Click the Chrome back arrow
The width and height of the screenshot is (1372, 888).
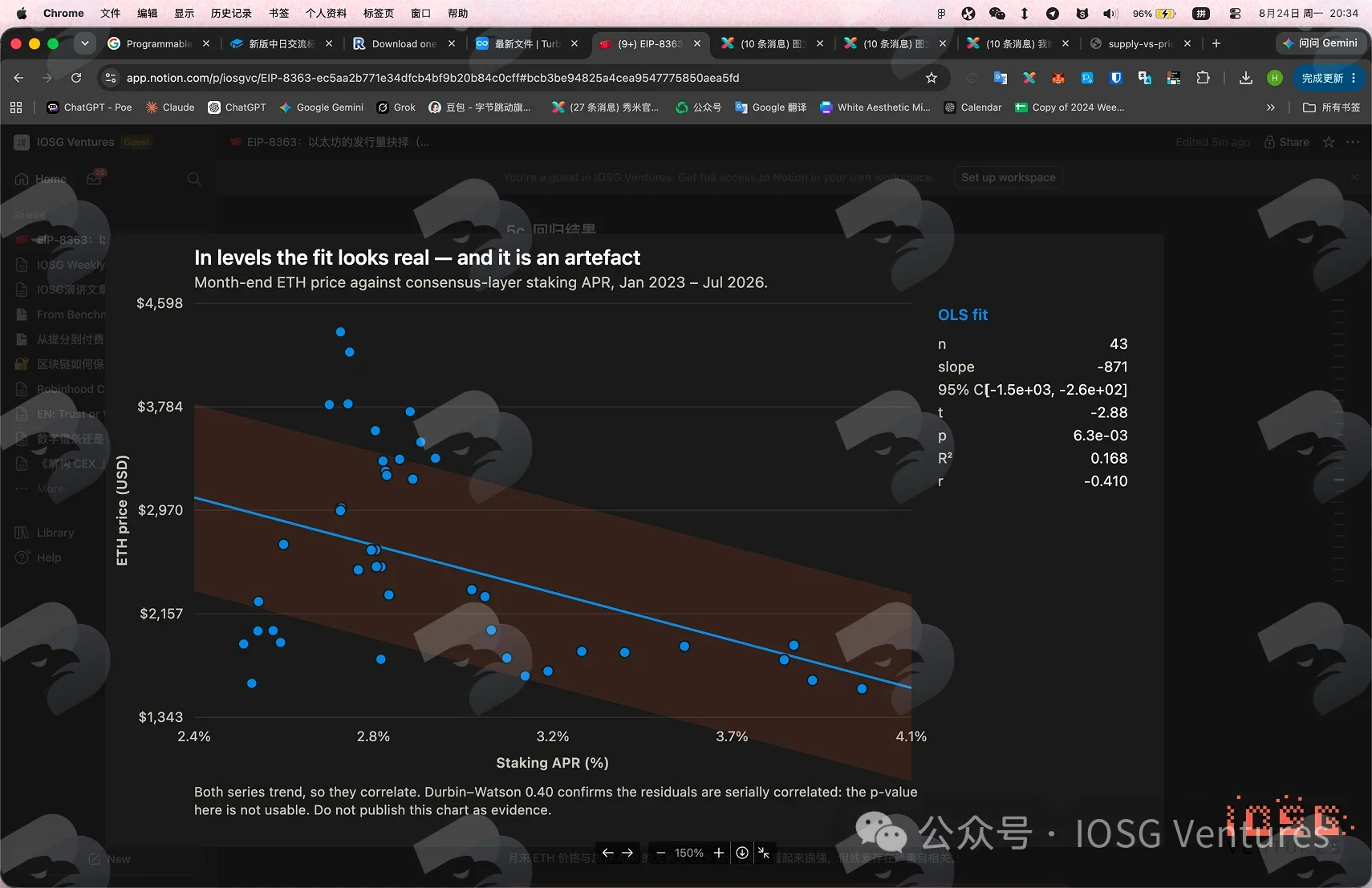(18, 78)
